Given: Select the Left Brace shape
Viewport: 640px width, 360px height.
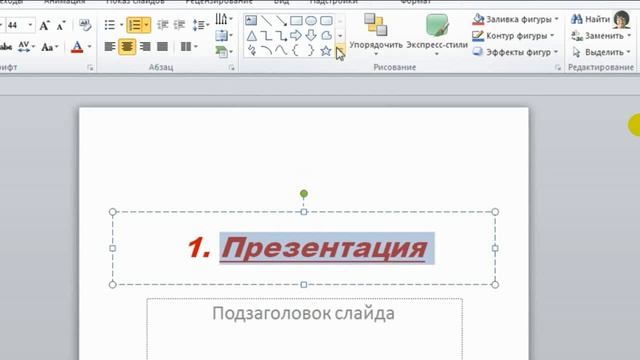Looking at the screenshot, I should pyautogui.click(x=296, y=51).
